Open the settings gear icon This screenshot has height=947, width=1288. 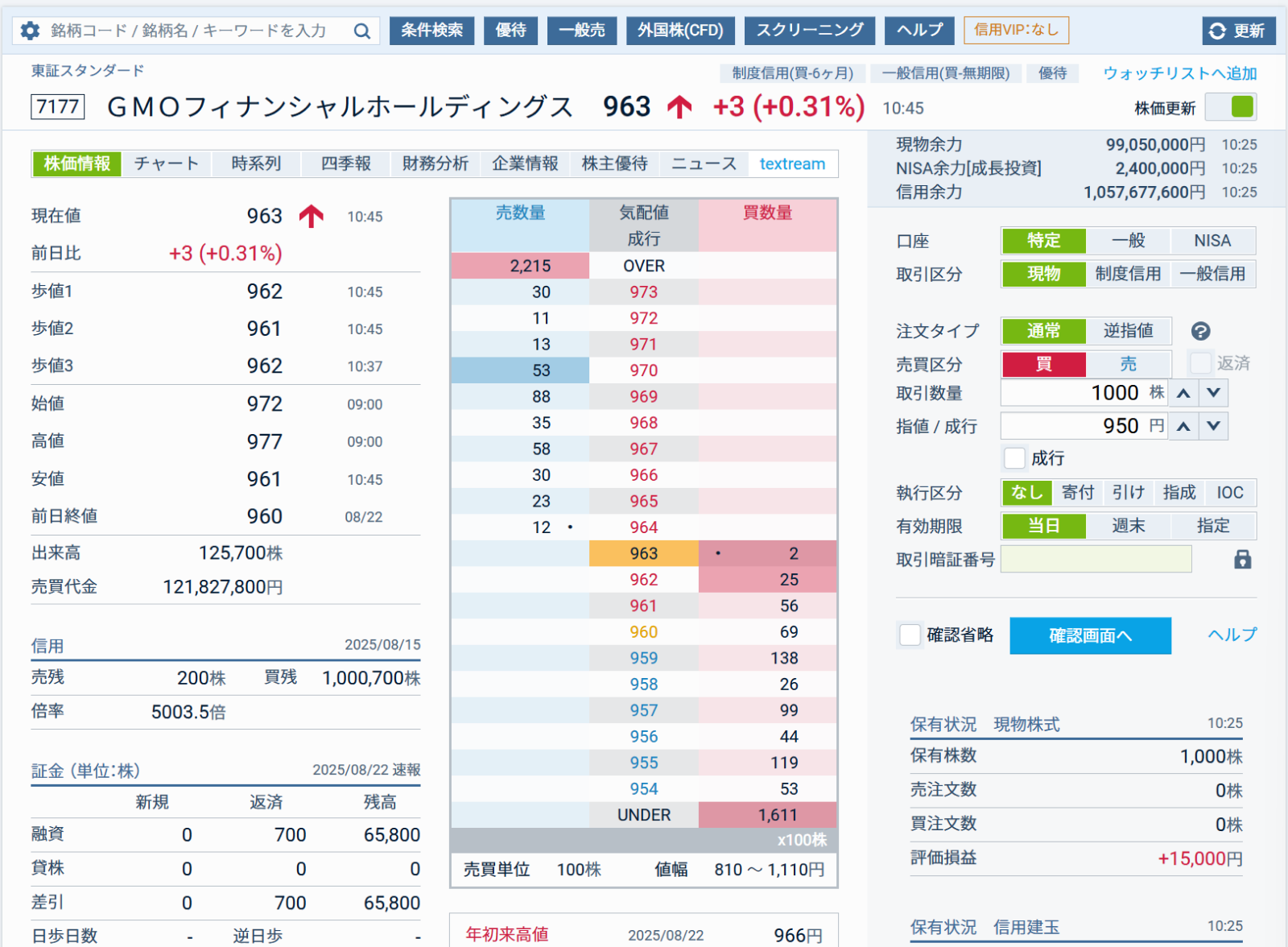pyautogui.click(x=29, y=31)
